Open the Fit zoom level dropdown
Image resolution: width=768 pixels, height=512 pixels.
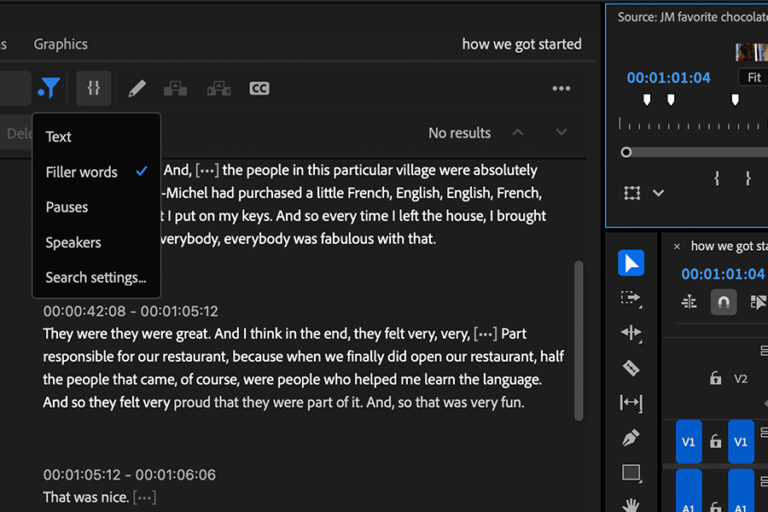point(753,78)
